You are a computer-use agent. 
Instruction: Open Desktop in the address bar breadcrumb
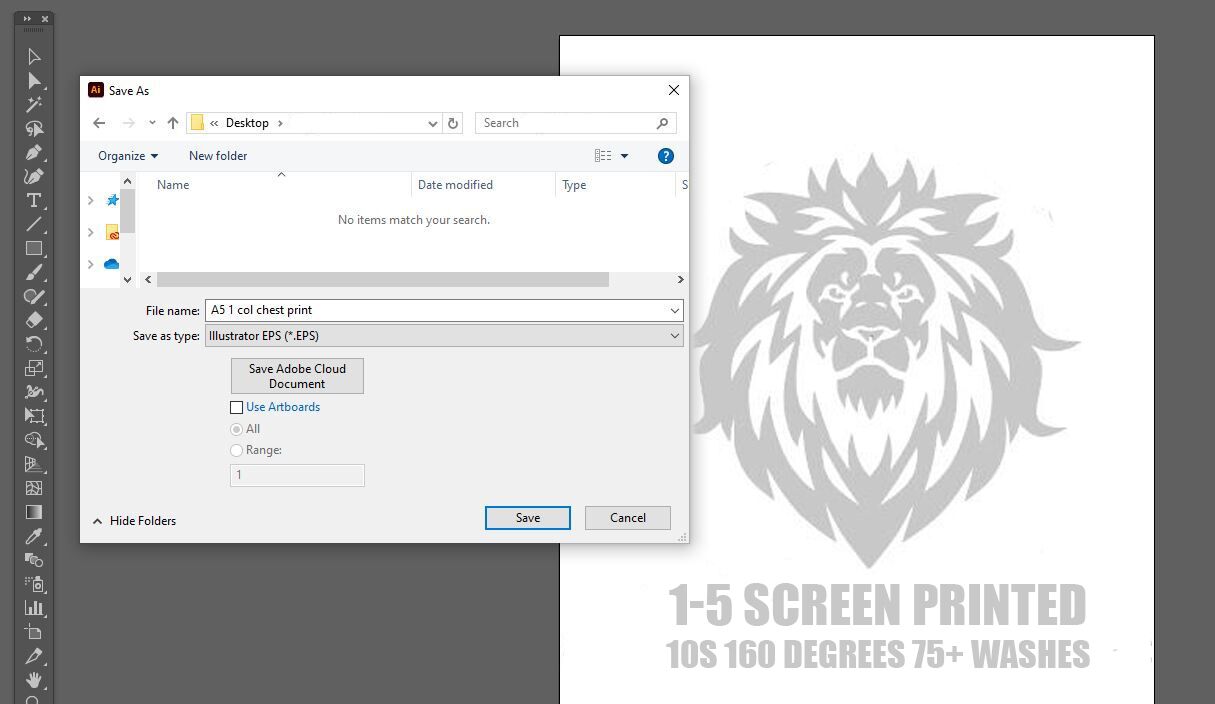tap(247, 122)
